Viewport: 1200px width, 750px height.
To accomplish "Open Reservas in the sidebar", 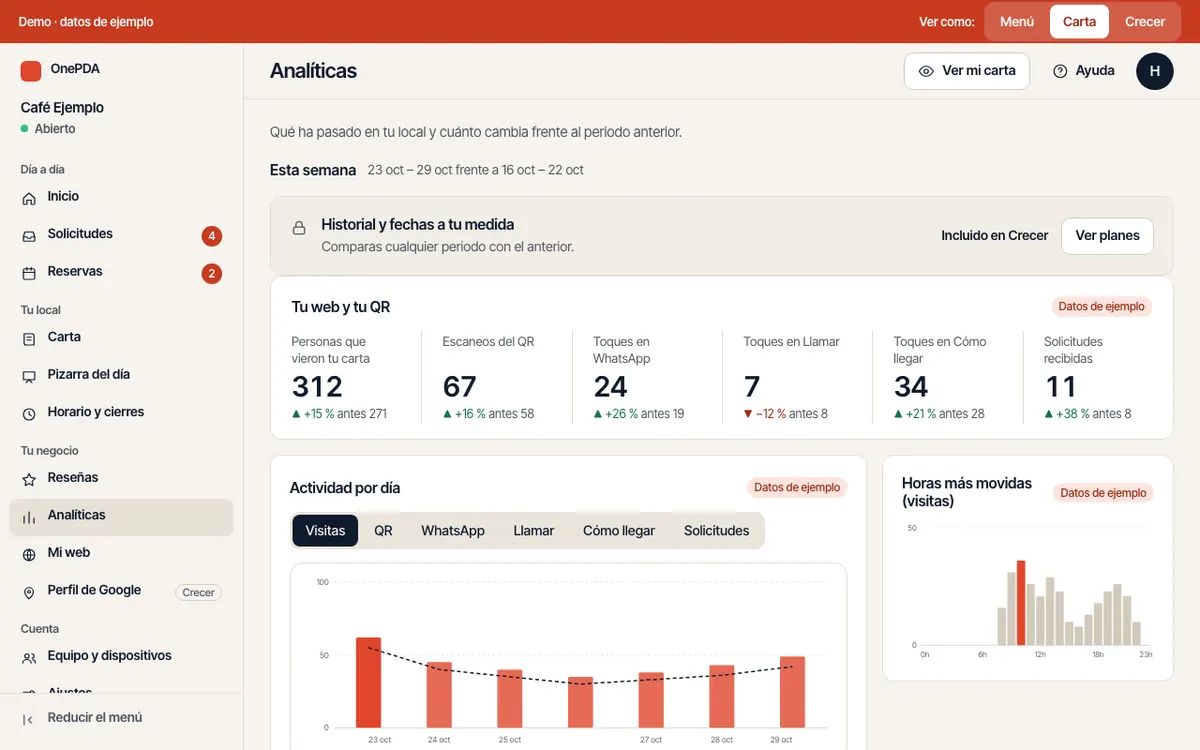I will [x=121, y=272].
